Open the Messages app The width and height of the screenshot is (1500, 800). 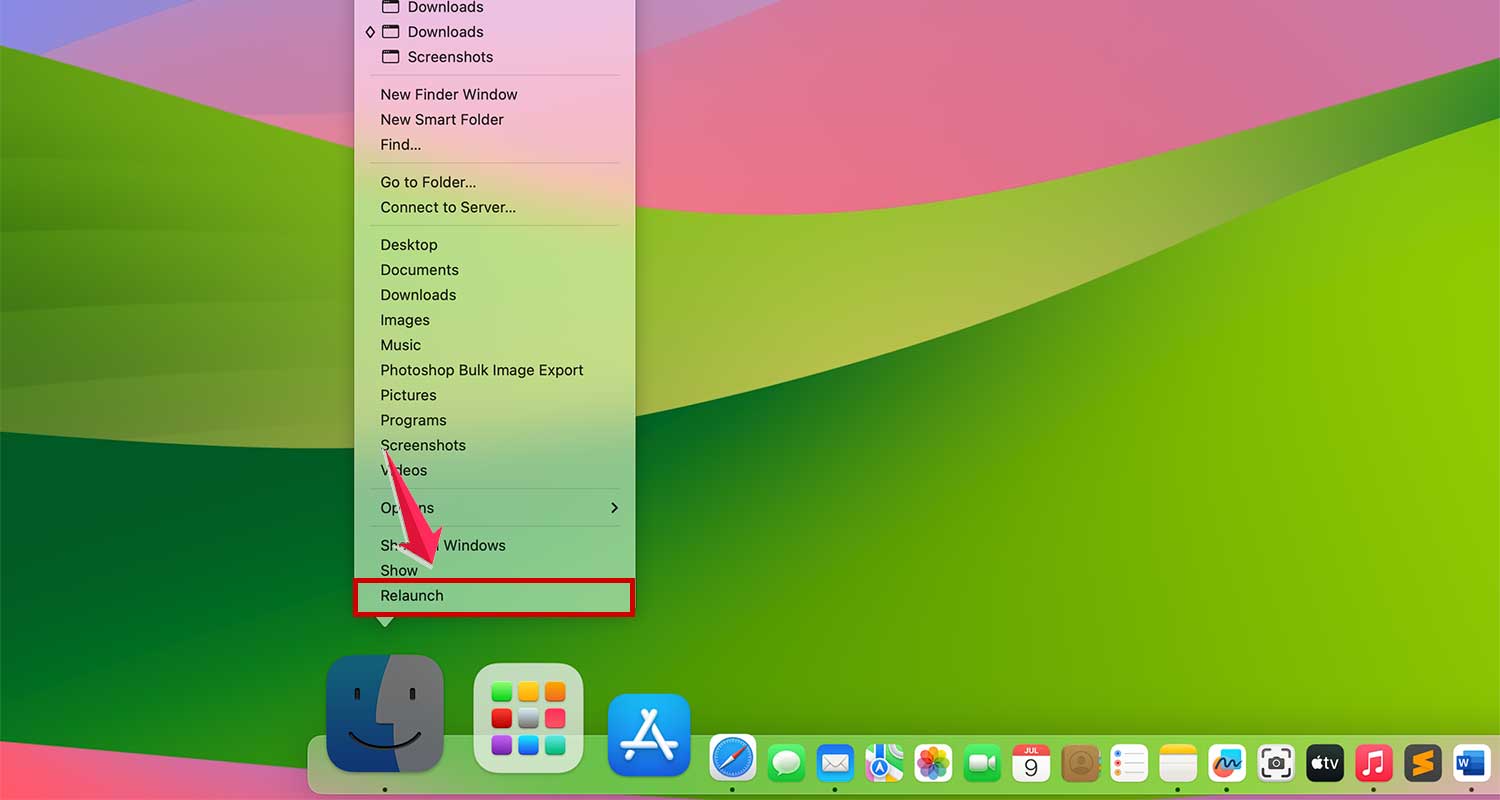[x=785, y=763]
